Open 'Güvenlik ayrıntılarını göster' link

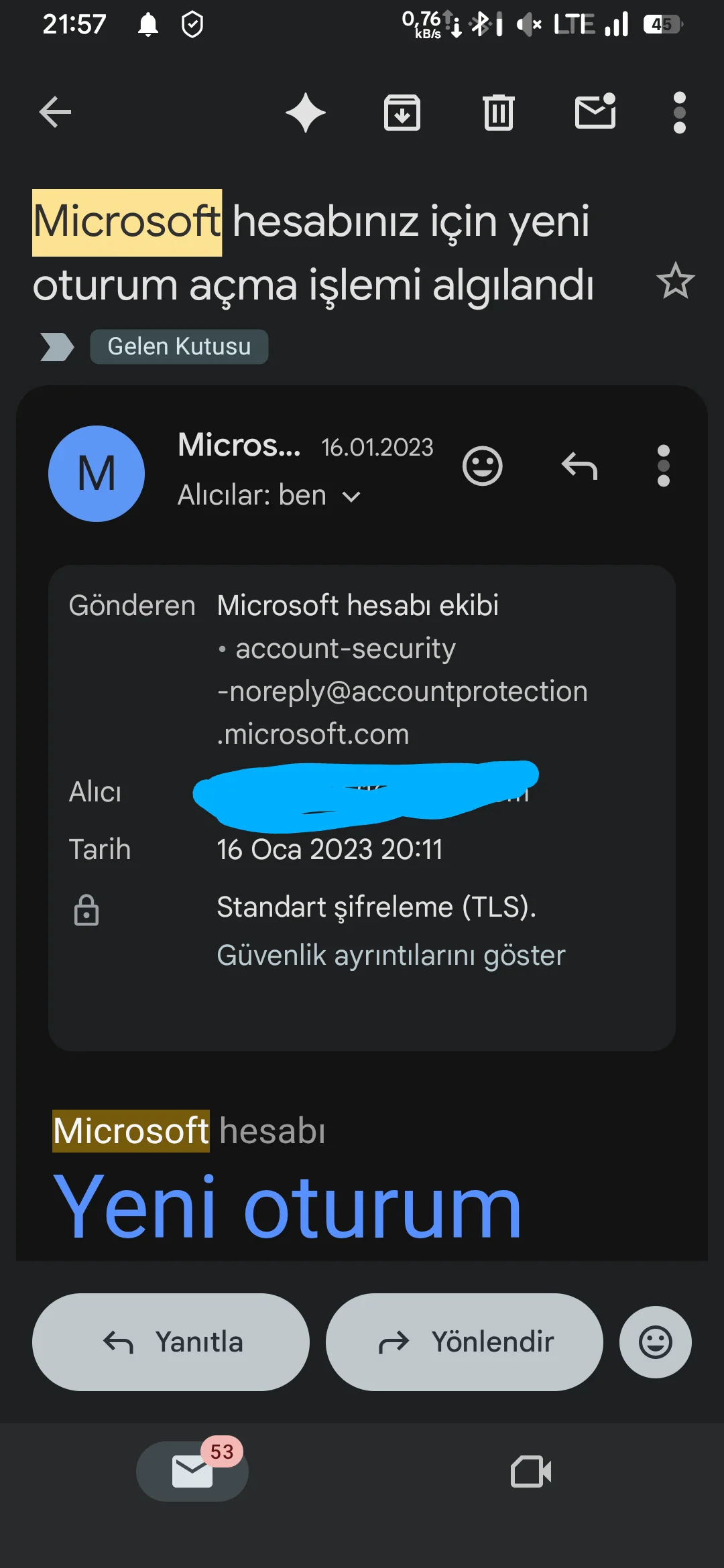click(x=391, y=956)
